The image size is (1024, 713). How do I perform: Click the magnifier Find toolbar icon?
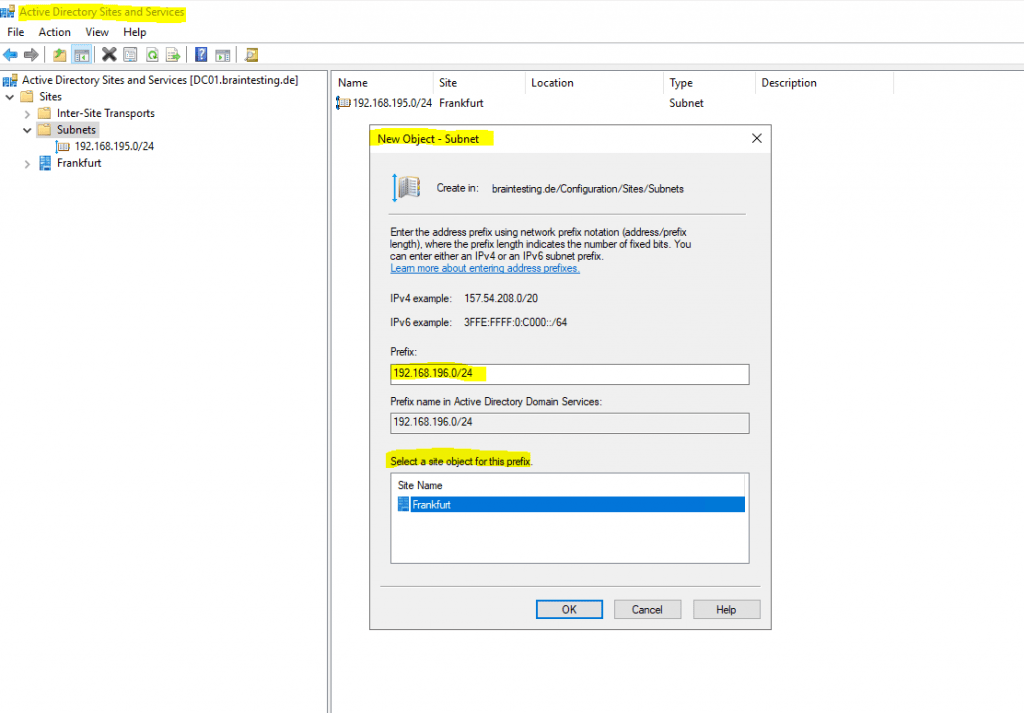(251, 55)
